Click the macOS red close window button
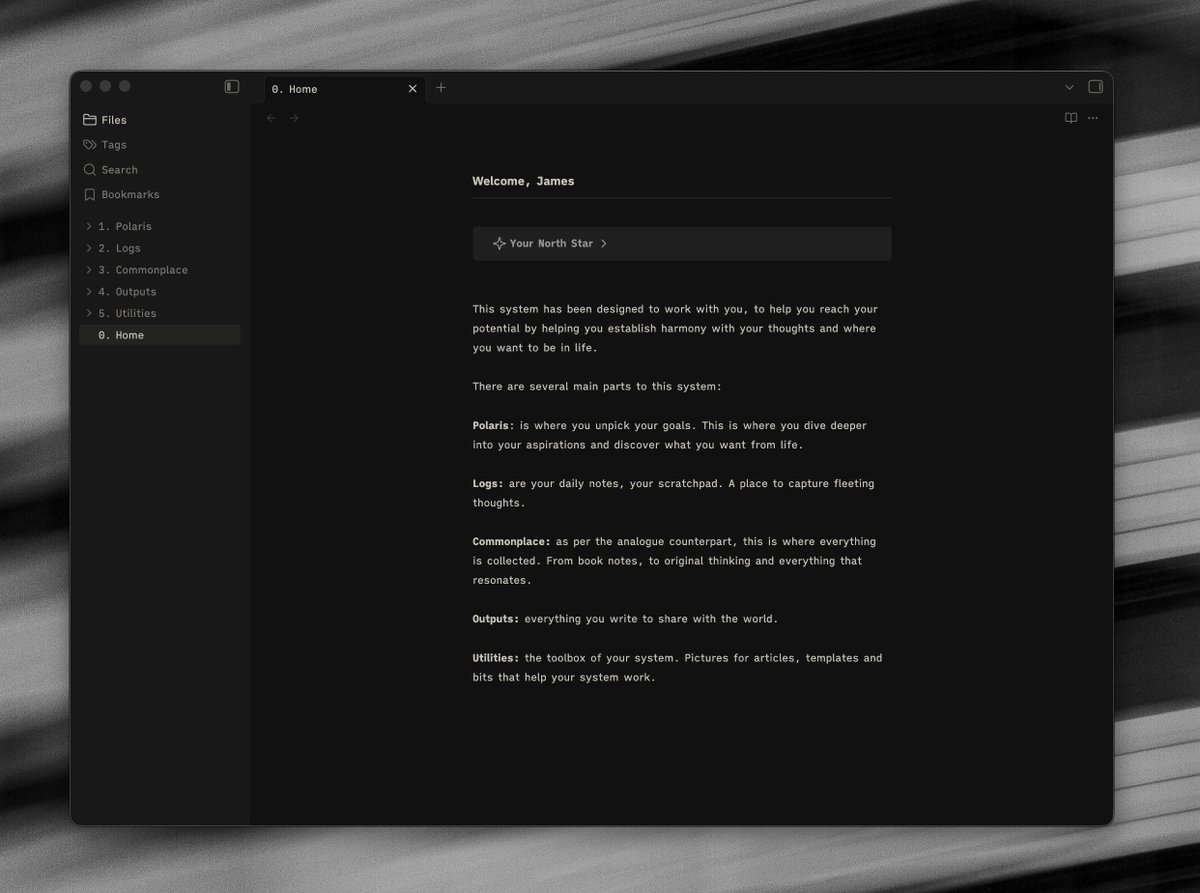1200x893 pixels. tap(86, 87)
